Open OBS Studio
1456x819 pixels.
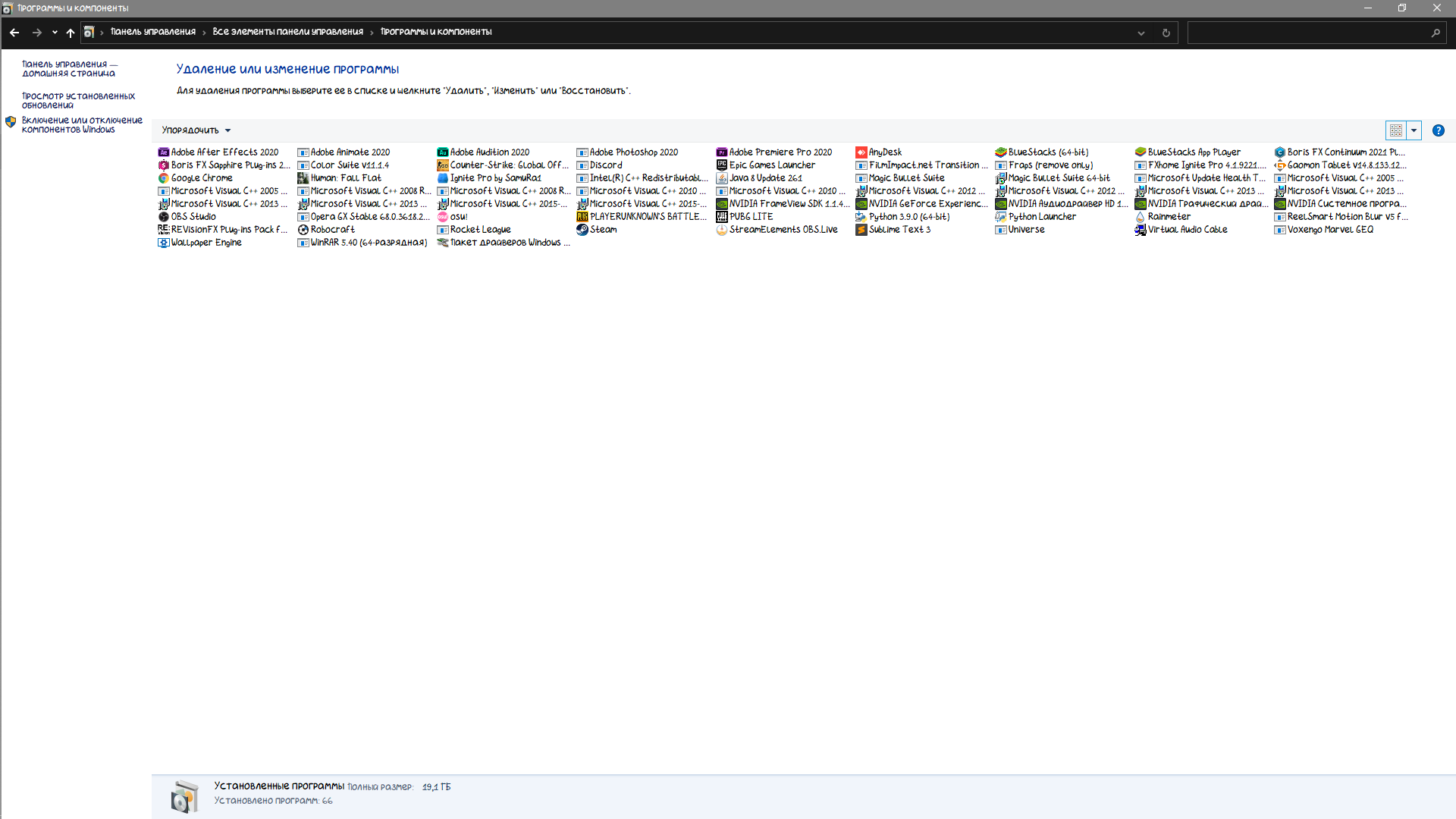pyautogui.click(x=193, y=216)
